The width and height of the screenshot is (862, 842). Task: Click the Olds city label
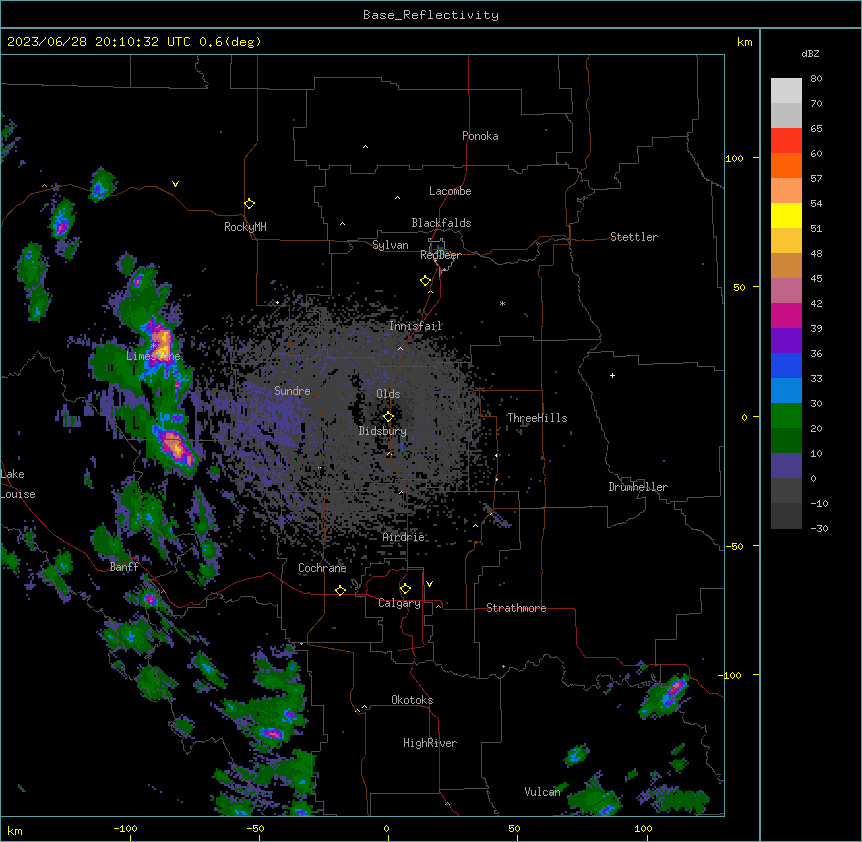coord(388,394)
